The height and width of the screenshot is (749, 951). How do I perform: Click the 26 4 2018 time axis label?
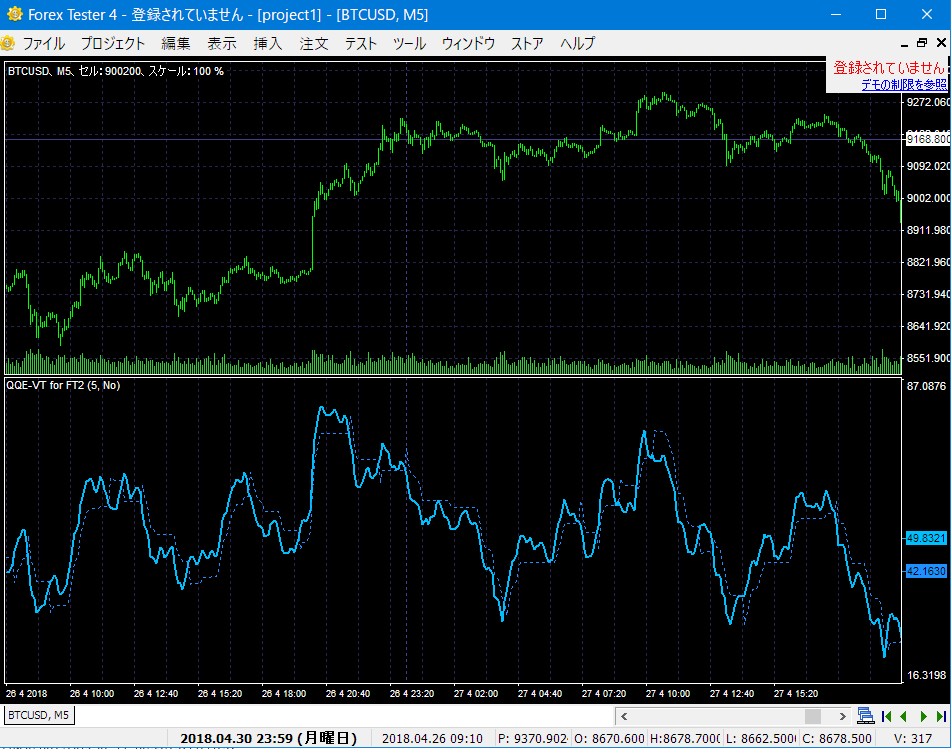coord(26,693)
